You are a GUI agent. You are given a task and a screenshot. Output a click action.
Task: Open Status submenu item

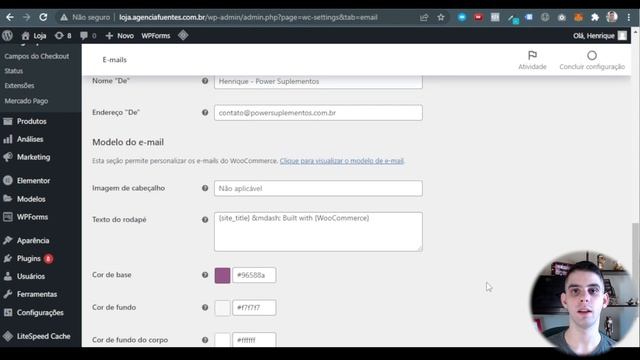[x=13, y=71]
